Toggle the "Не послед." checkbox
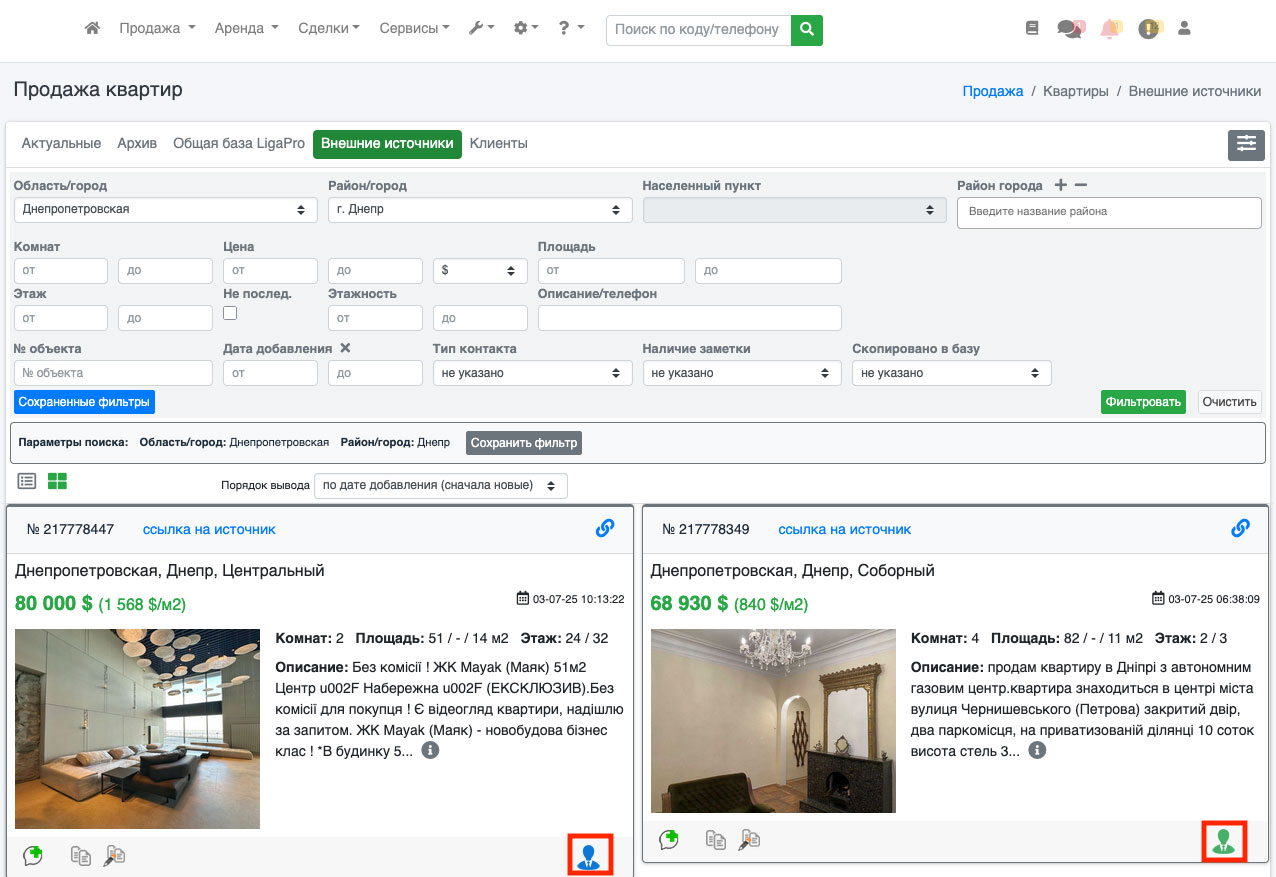 [230, 313]
